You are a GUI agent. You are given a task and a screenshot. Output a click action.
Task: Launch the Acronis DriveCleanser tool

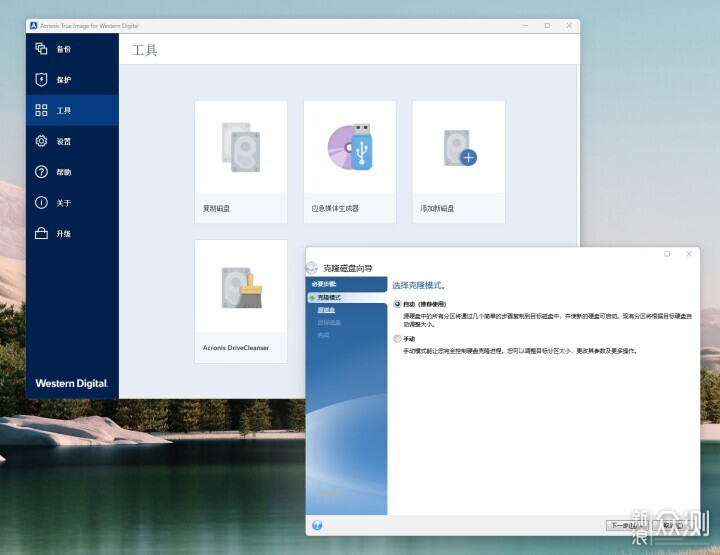[241, 301]
